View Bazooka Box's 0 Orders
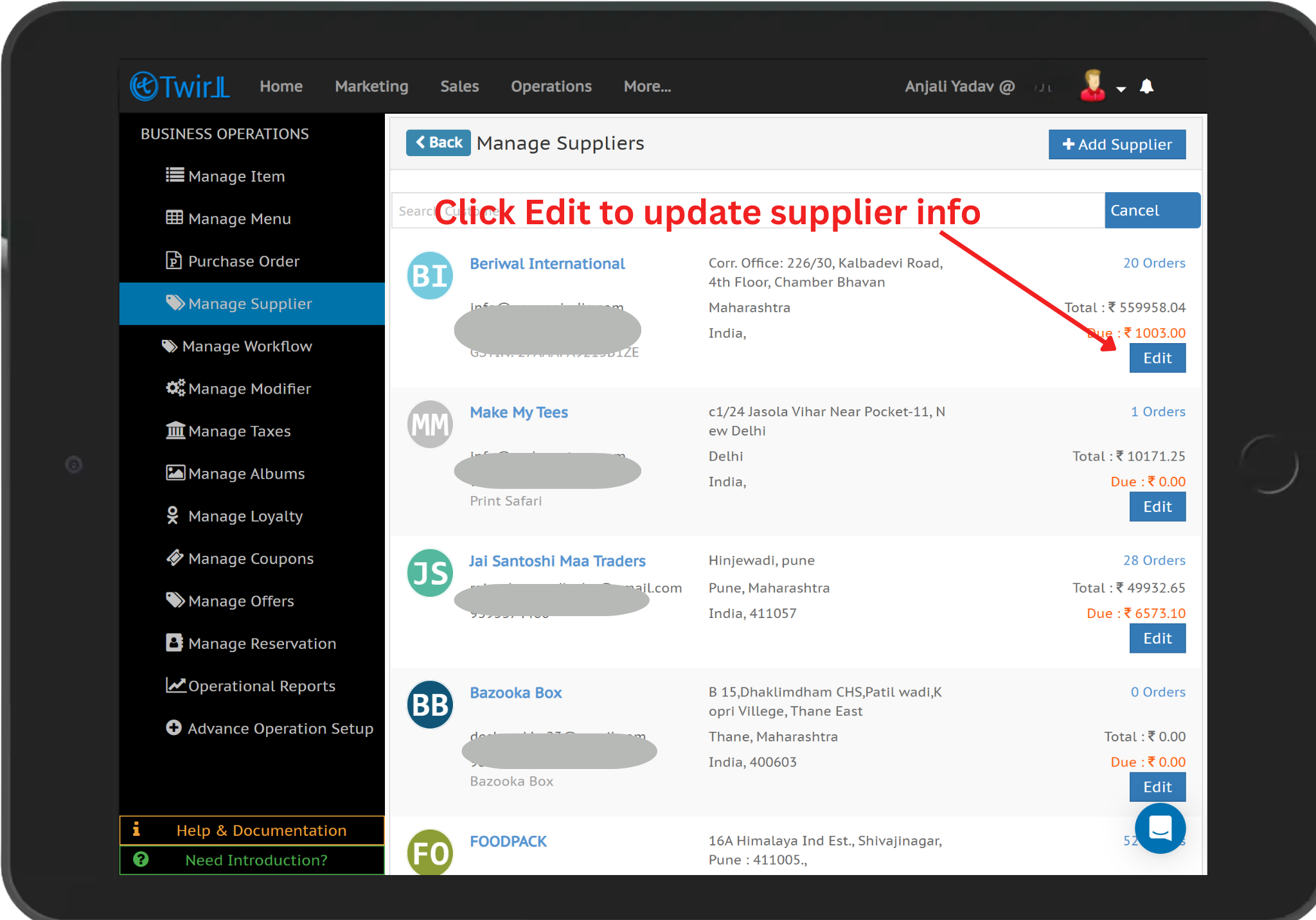1316x920 pixels. tap(1158, 692)
